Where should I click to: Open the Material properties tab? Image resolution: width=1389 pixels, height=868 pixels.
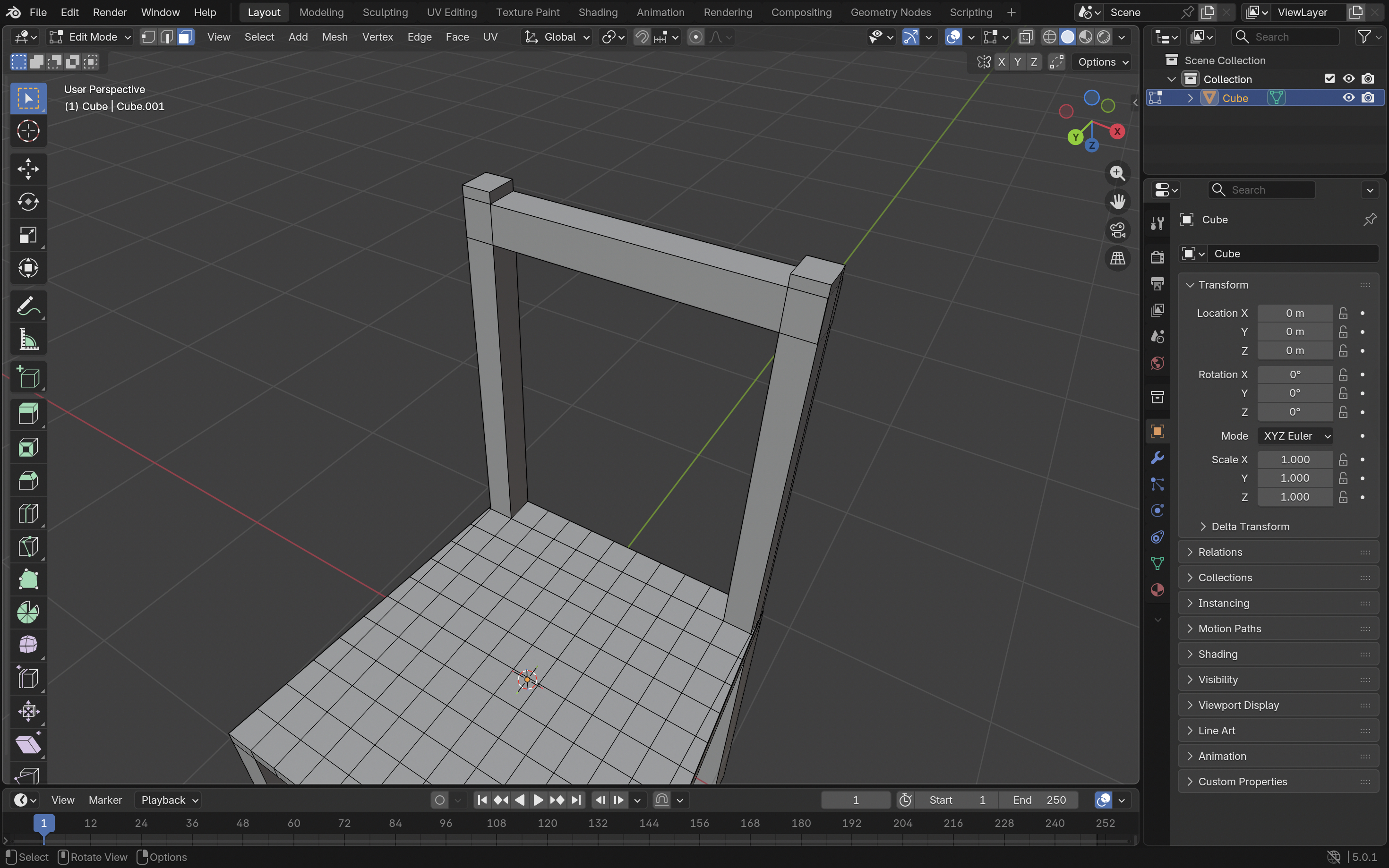[x=1157, y=590]
